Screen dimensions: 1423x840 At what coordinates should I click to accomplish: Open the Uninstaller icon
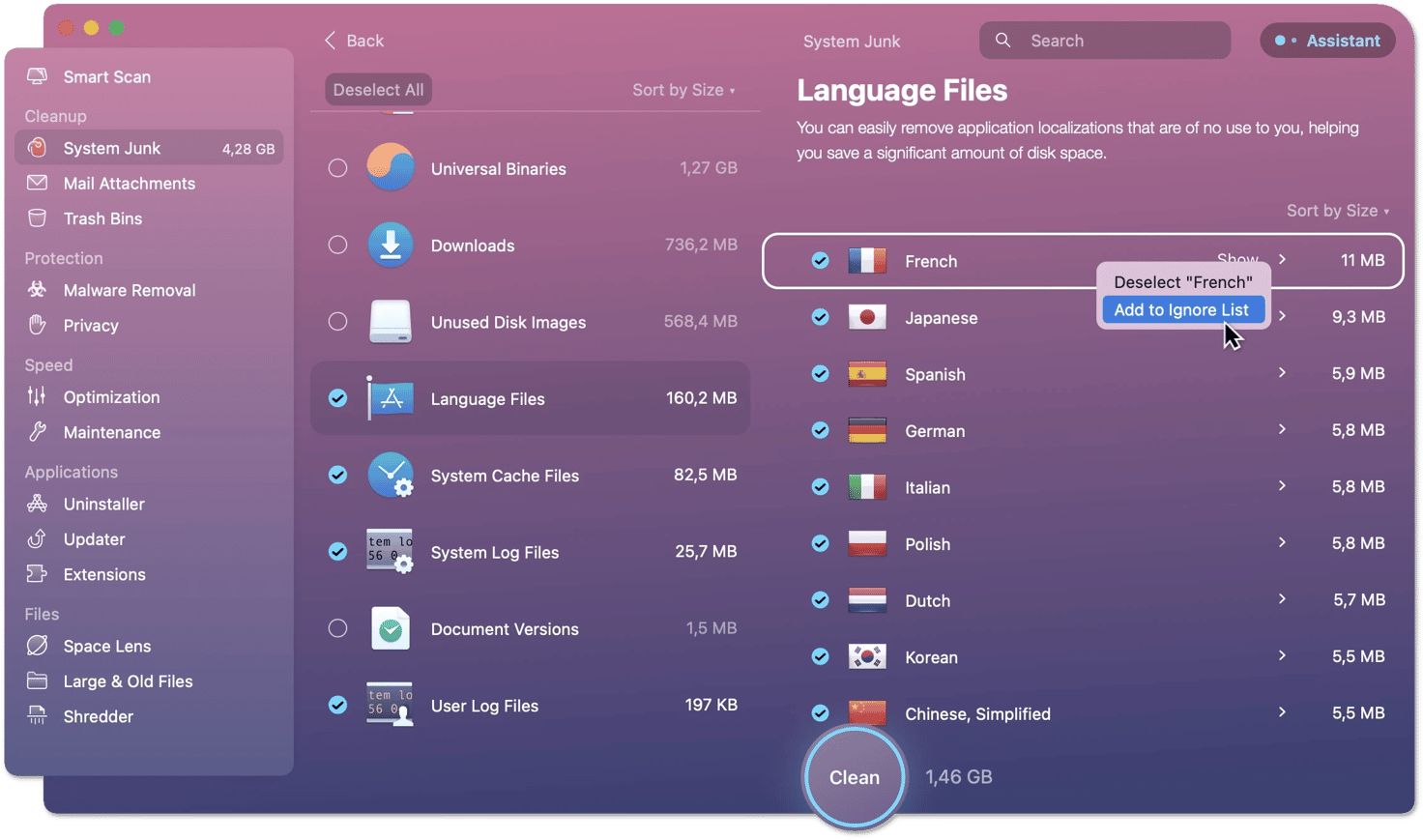tap(37, 504)
